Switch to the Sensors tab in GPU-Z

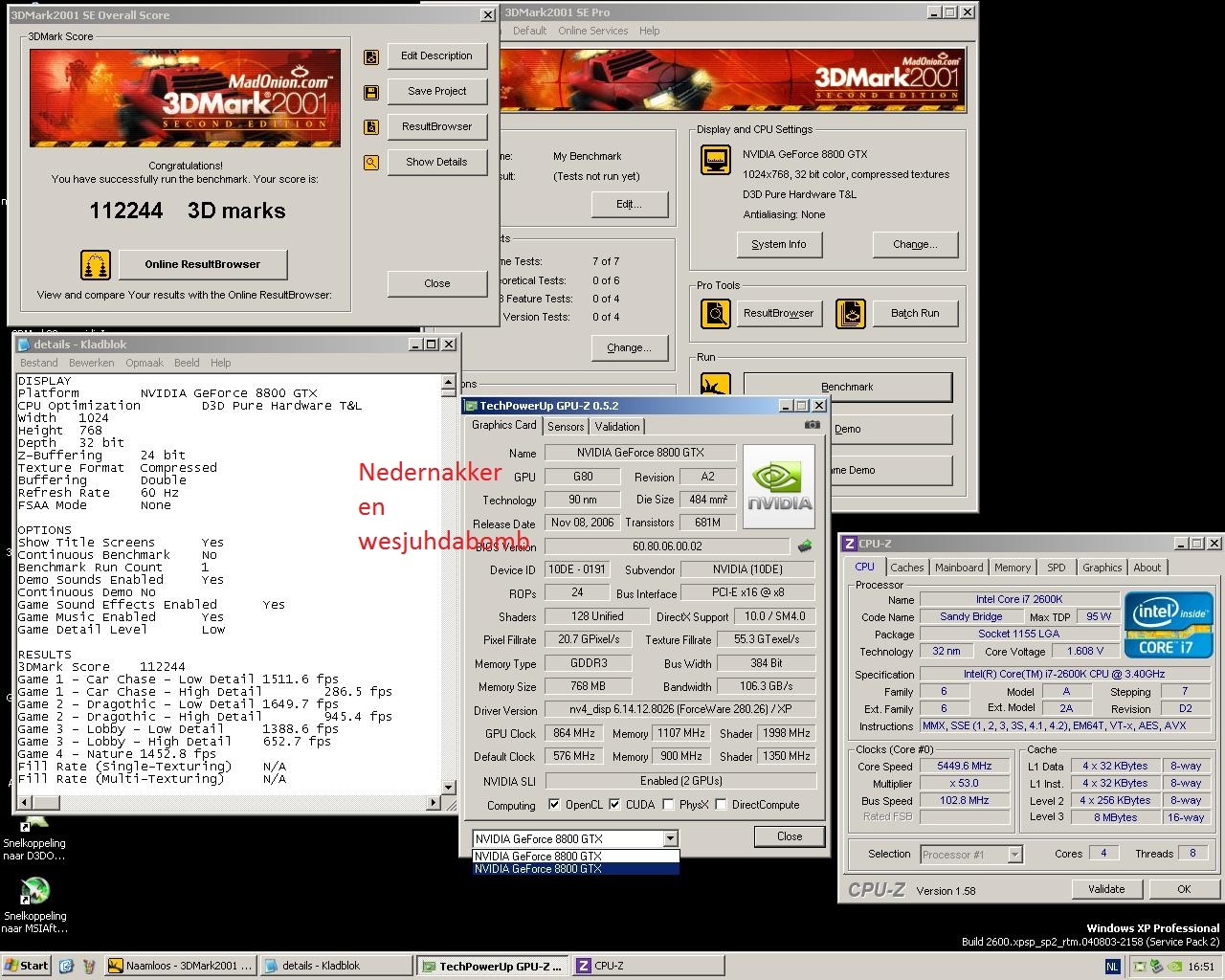coord(566,427)
